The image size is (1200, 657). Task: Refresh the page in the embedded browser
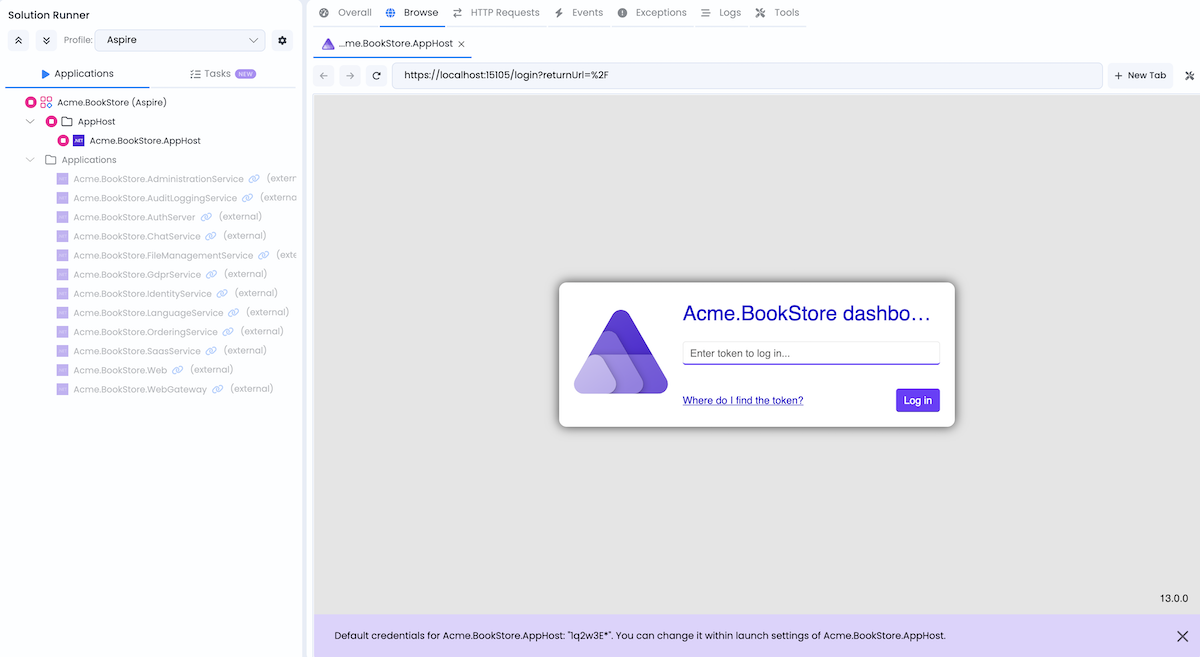tap(376, 75)
